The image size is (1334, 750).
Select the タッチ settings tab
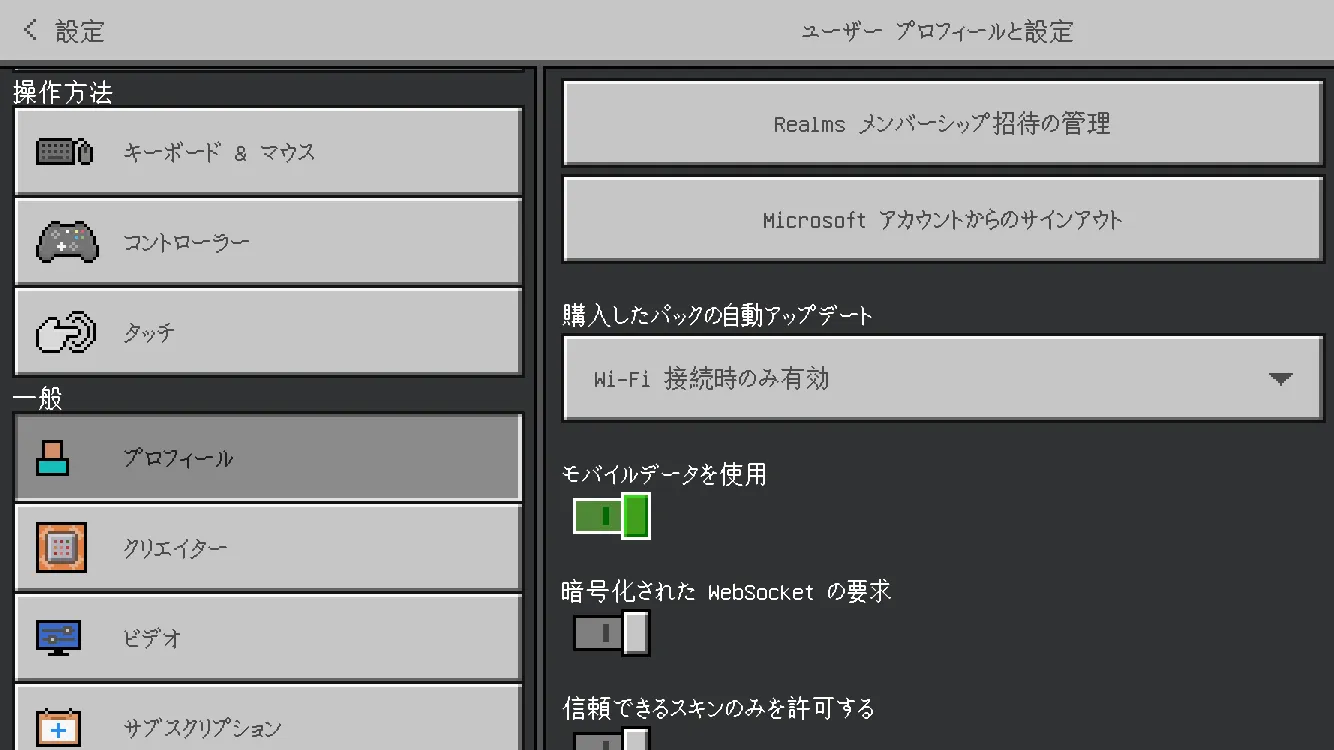[268, 332]
